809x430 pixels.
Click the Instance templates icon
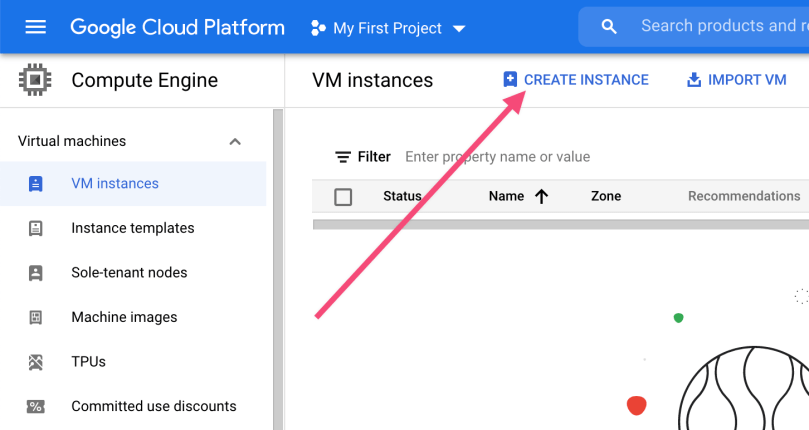(36, 228)
